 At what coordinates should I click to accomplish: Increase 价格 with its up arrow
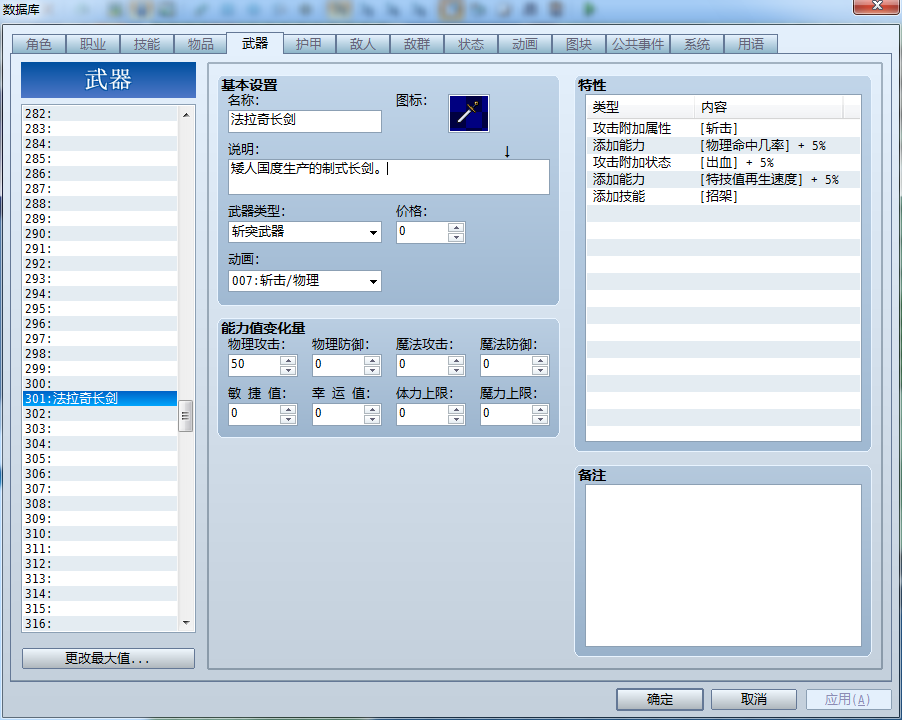456,228
